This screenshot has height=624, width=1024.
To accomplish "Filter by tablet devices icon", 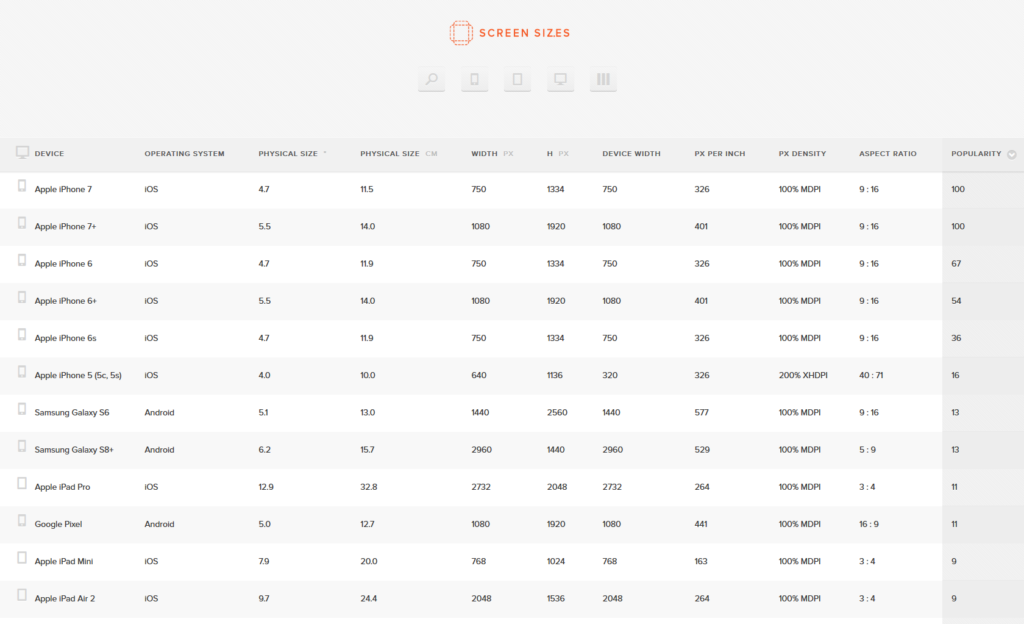I will click(x=517, y=80).
